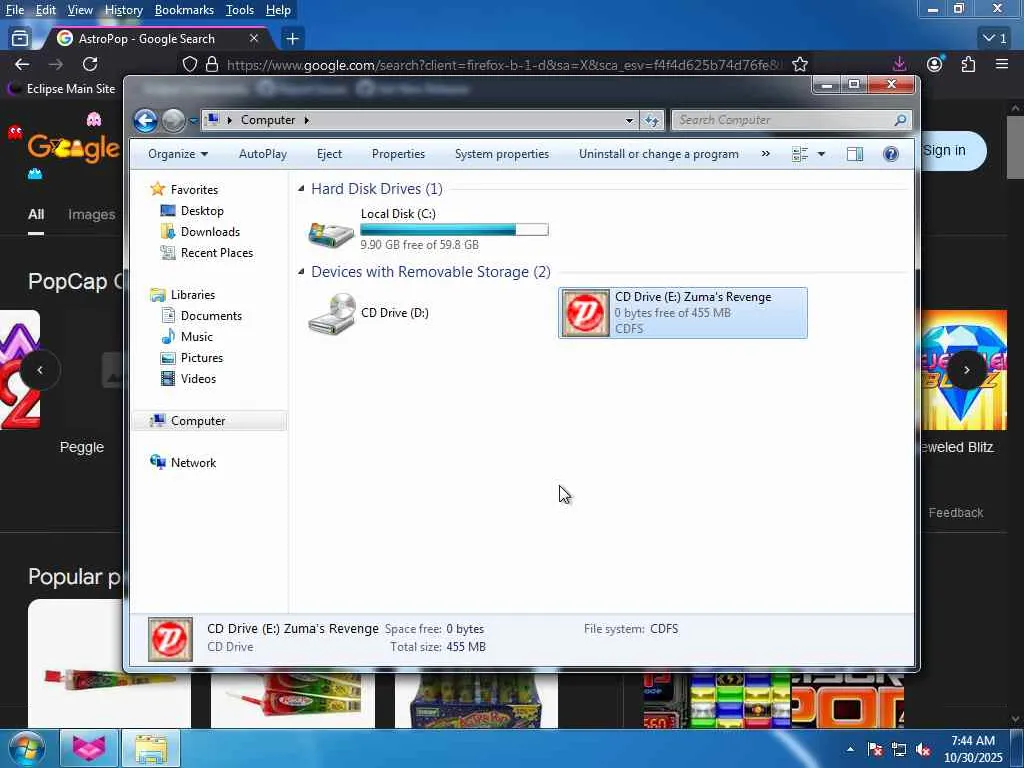Collapse the Hard Disk Drives group

click(301, 189)
